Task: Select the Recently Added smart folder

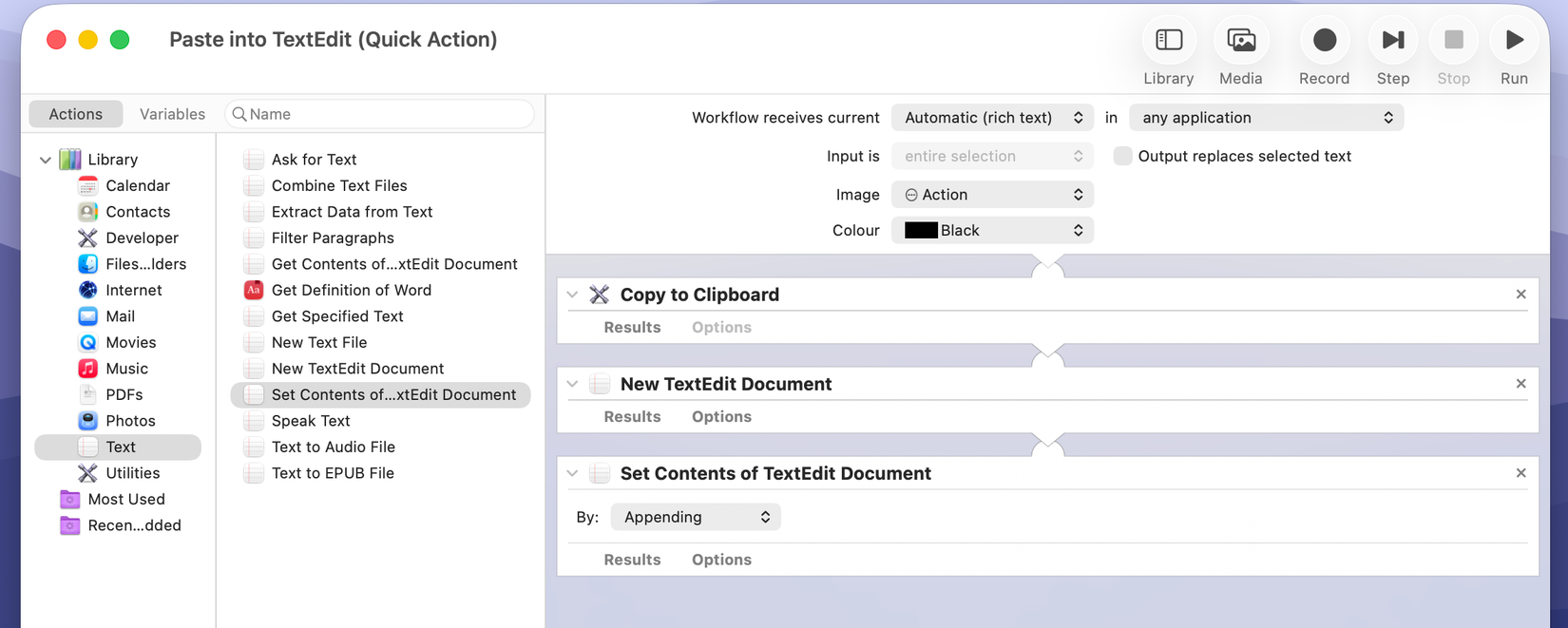Action: point(120,525)
